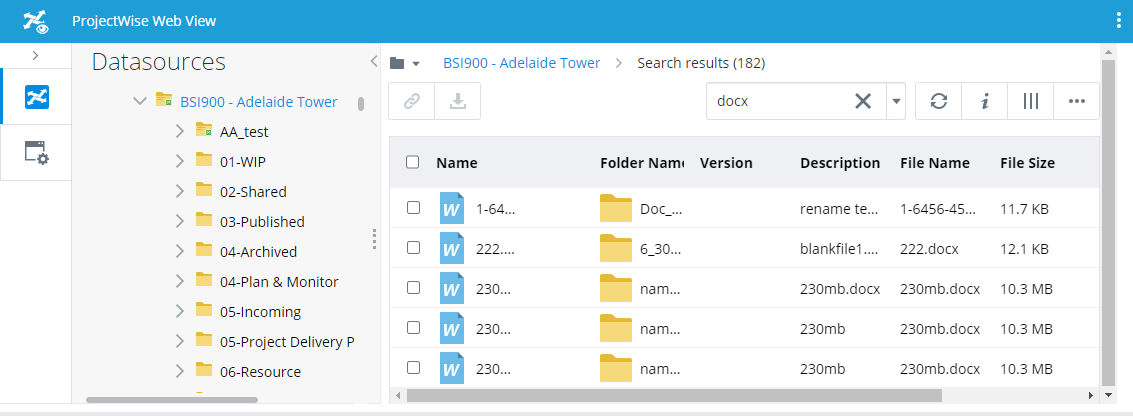This screenshot has width=1133, height=416.
Task: Navigate to BSI900 - Adelaide Tower breadcrumb
Action: coord(521,63)
